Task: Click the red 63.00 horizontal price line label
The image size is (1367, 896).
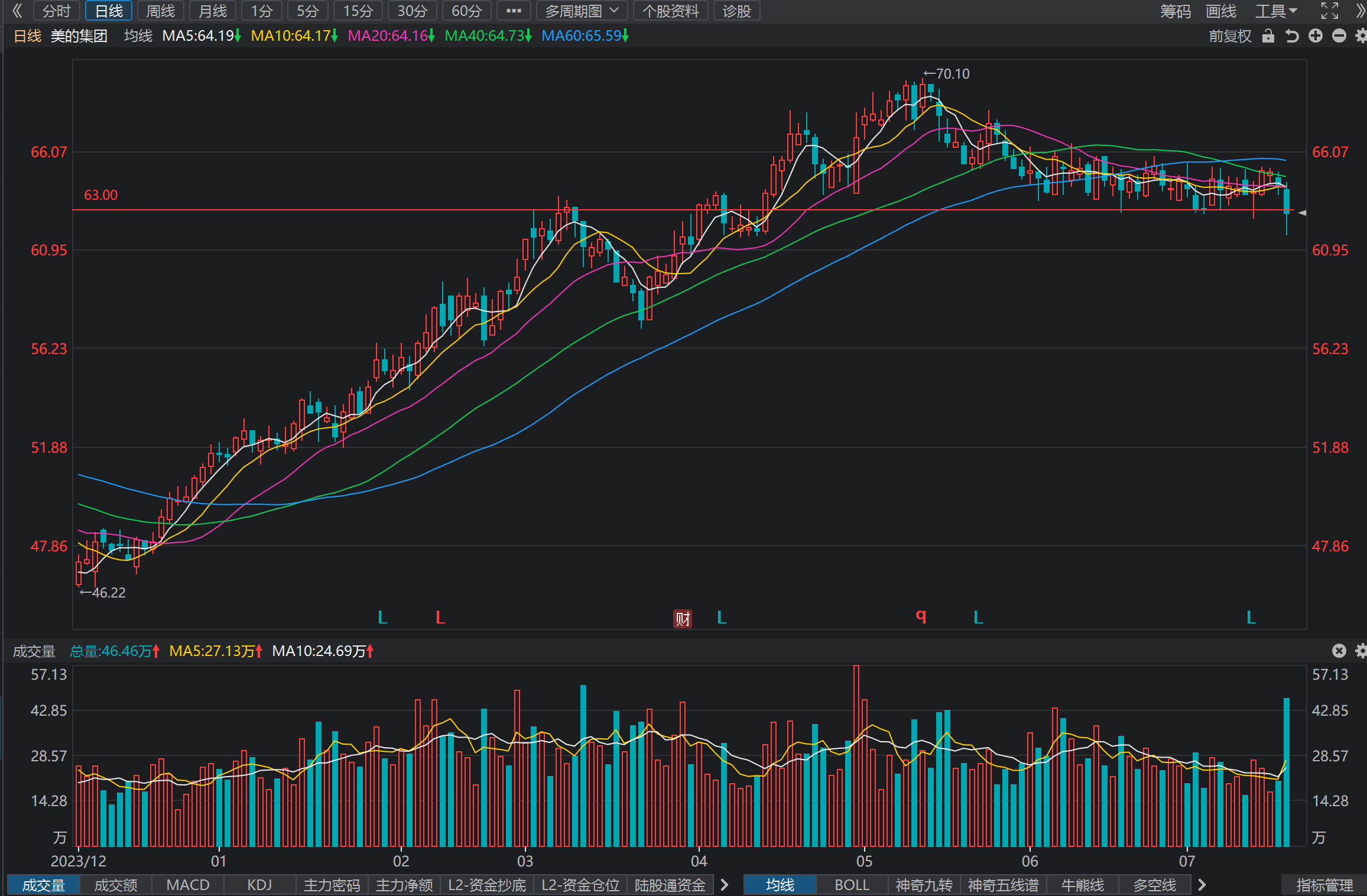Action: (x=101, y=195)
